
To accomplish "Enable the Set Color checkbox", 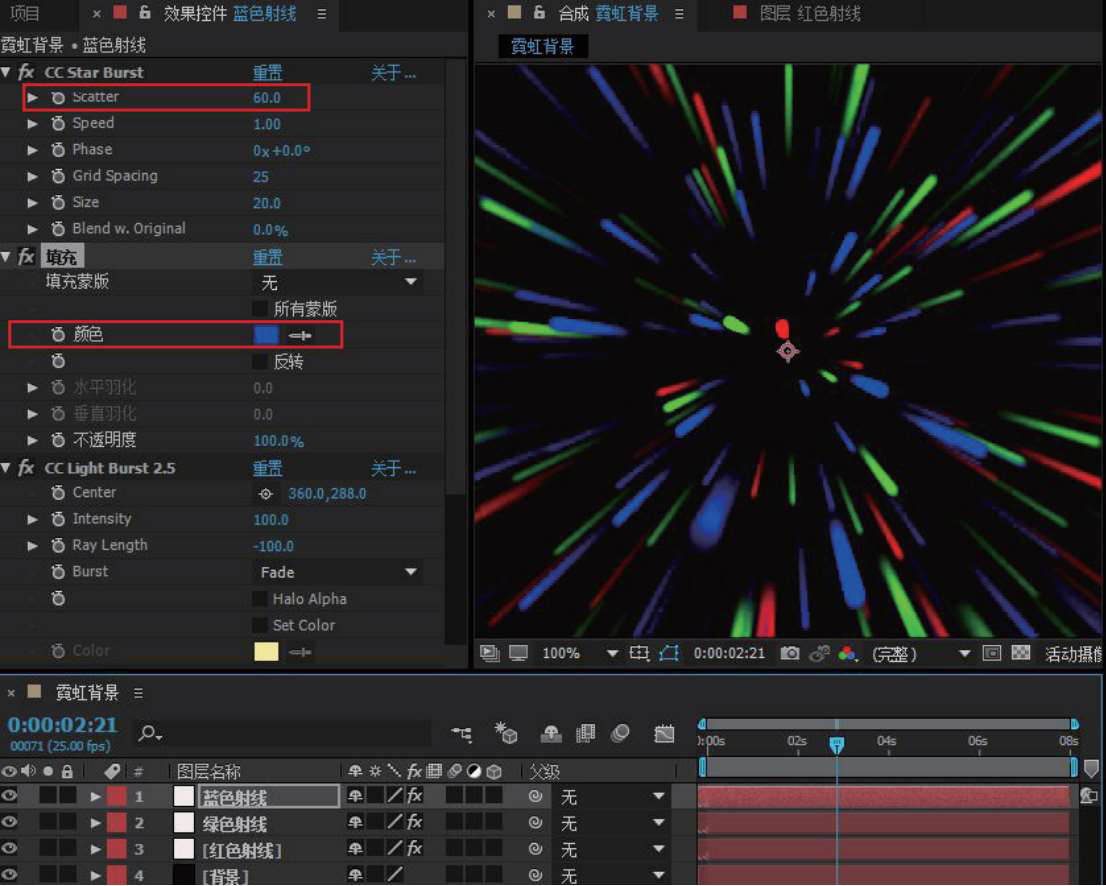I will (260, 625).
